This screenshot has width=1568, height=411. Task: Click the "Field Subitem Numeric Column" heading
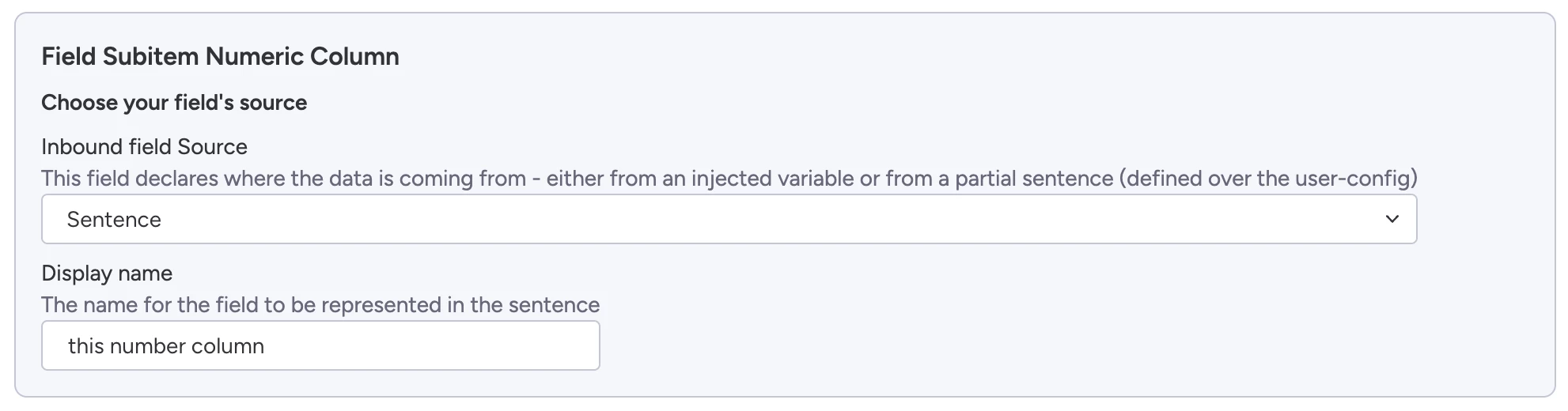[x=220, y=56]
